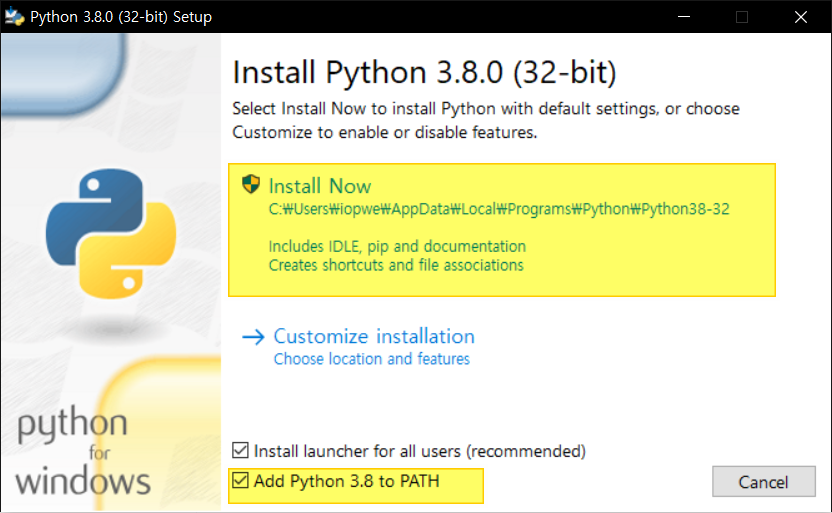Toggle Install launcher for all users checkbox

click(240, 450)
